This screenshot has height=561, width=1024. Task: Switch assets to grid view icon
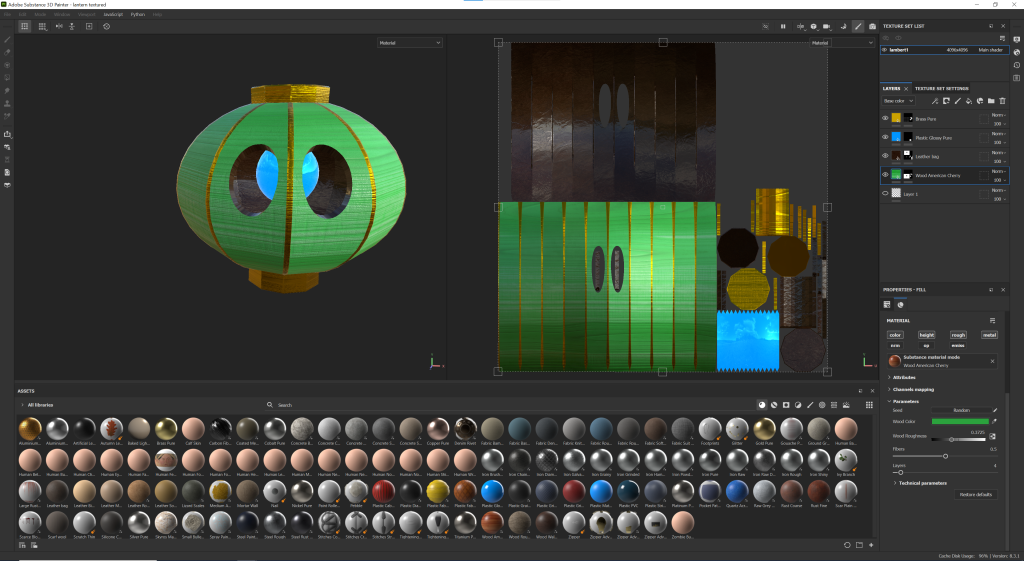click(869, 405)
